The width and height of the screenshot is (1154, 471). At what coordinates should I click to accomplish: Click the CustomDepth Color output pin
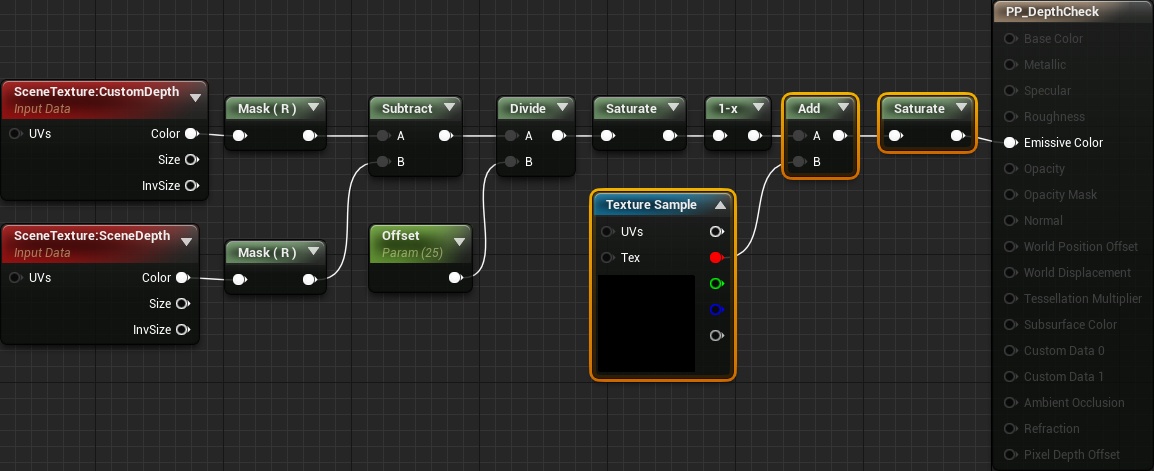(x=191, y=133)
